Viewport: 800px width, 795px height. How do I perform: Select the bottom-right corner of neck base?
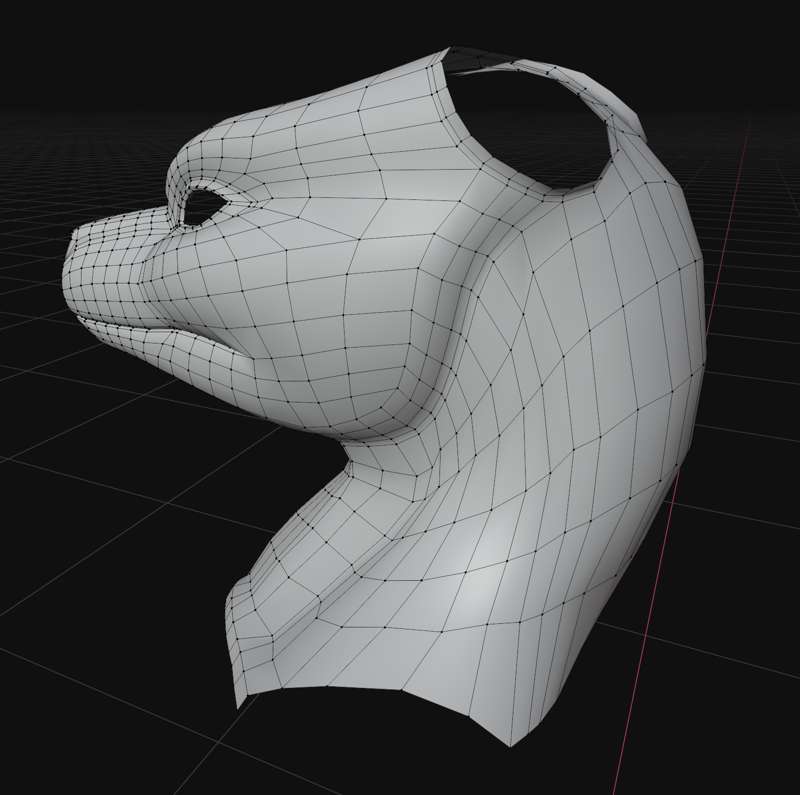(x=512, y=743)
